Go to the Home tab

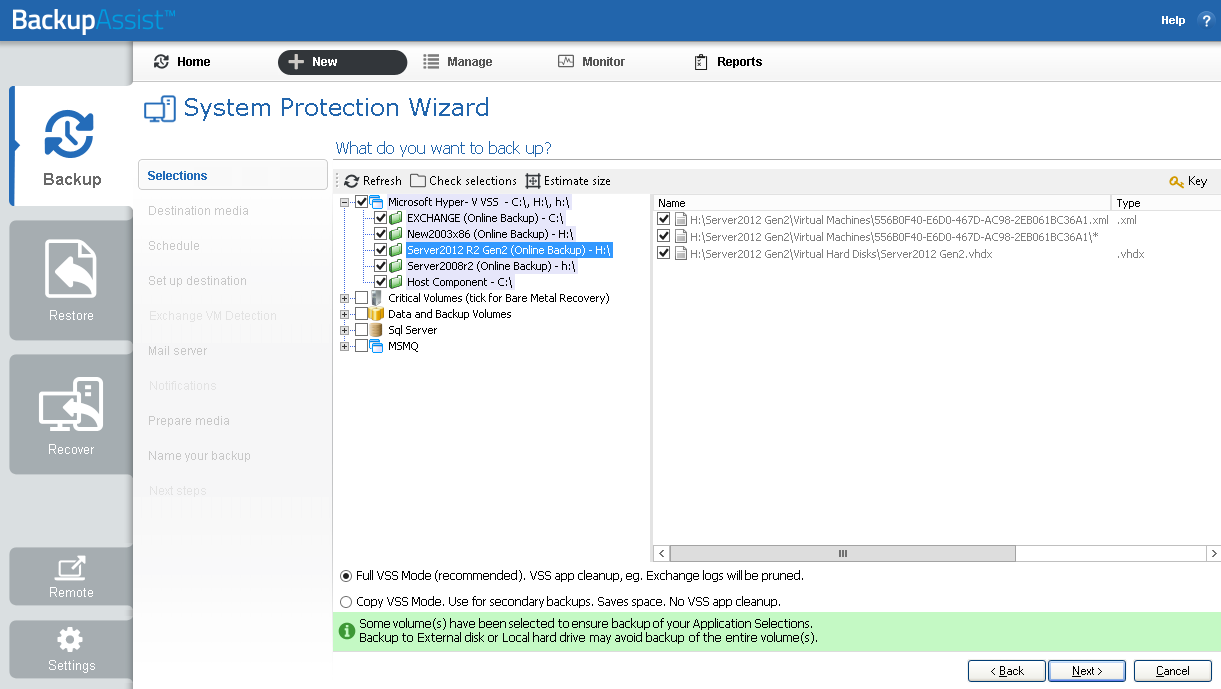(182, 62)
